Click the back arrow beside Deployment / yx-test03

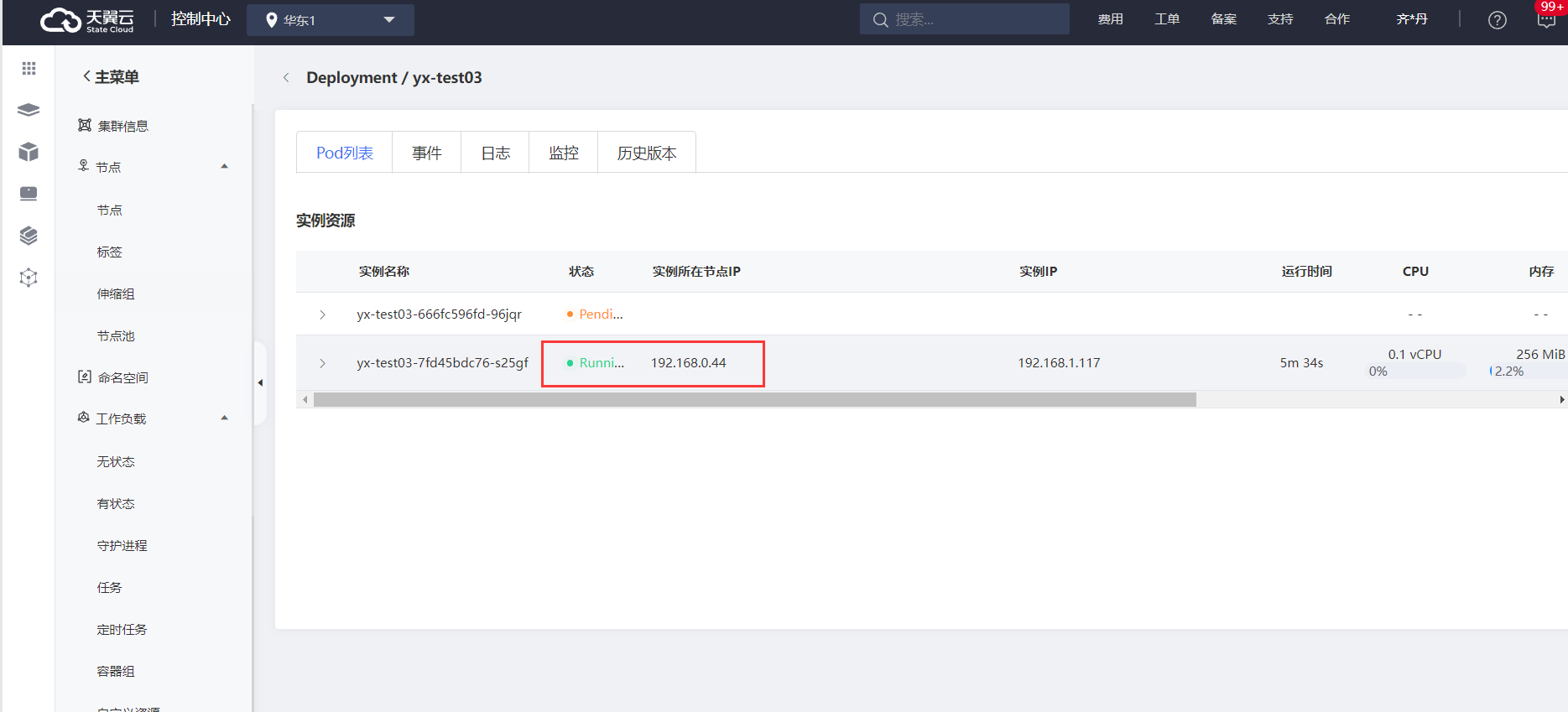[286, 77]
